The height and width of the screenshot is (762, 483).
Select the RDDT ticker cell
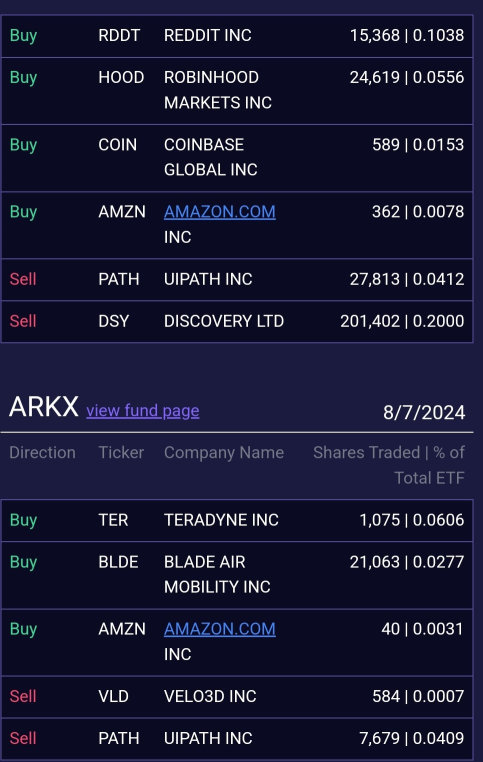click(x=119, y=35)
